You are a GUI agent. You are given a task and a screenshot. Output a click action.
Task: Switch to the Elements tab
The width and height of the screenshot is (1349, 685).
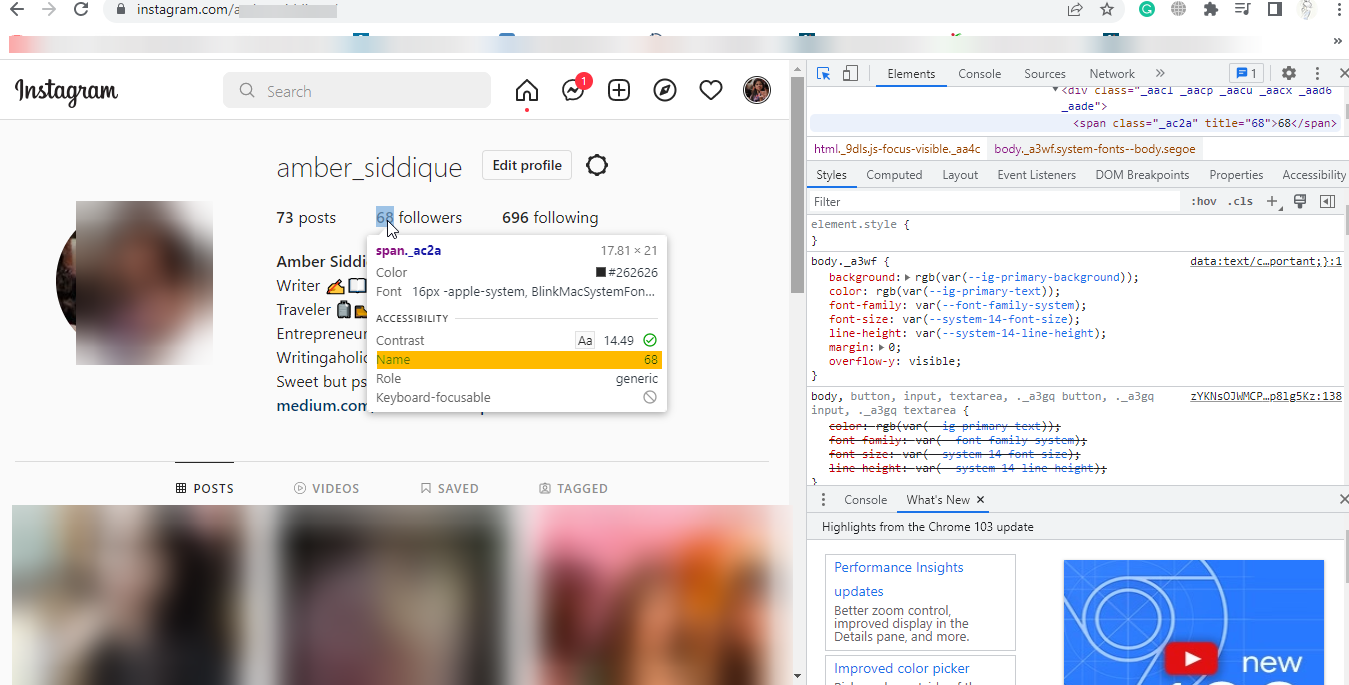[911, 74]
